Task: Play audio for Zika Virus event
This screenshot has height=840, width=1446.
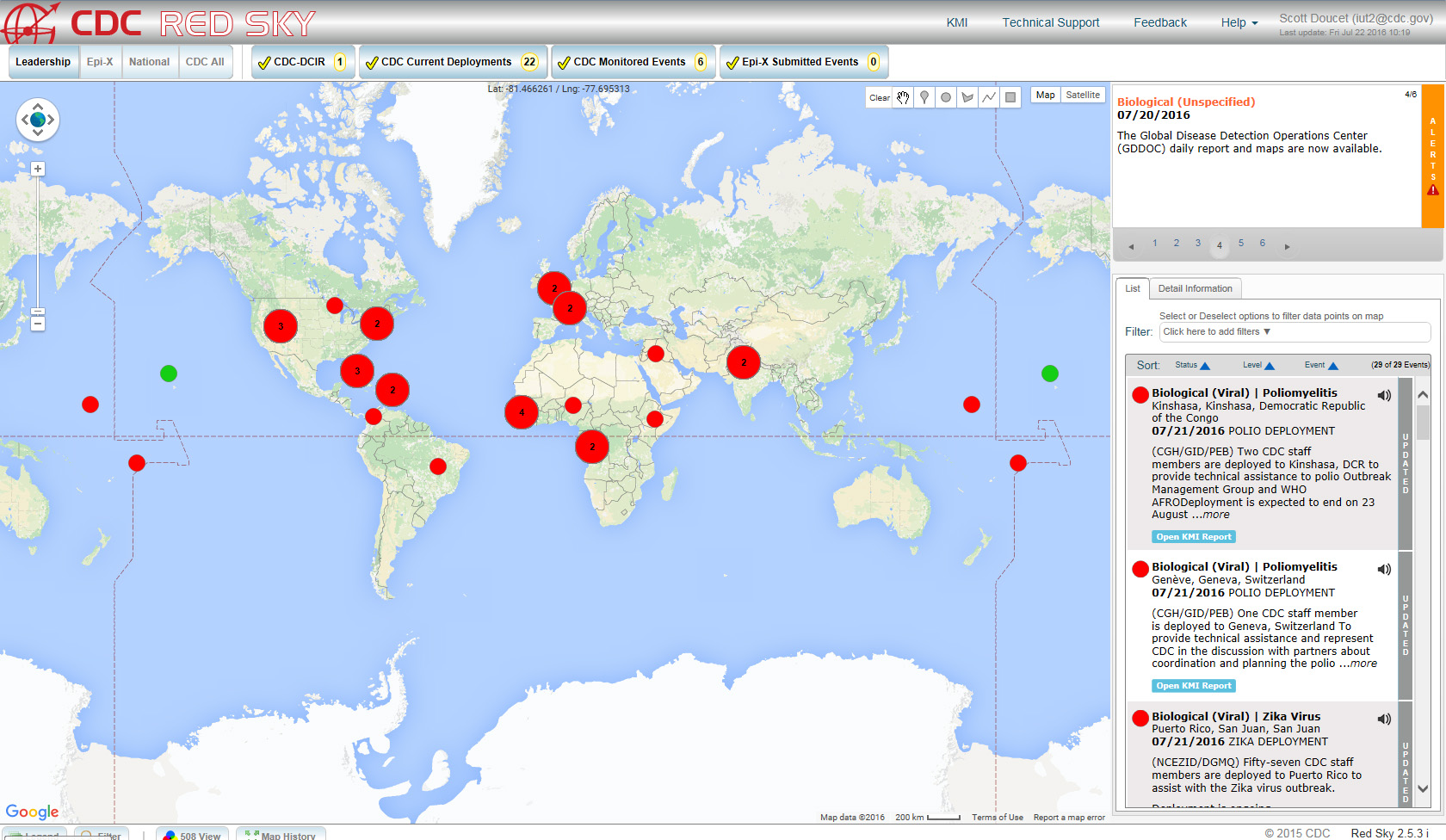Action: pos(1384,720)
